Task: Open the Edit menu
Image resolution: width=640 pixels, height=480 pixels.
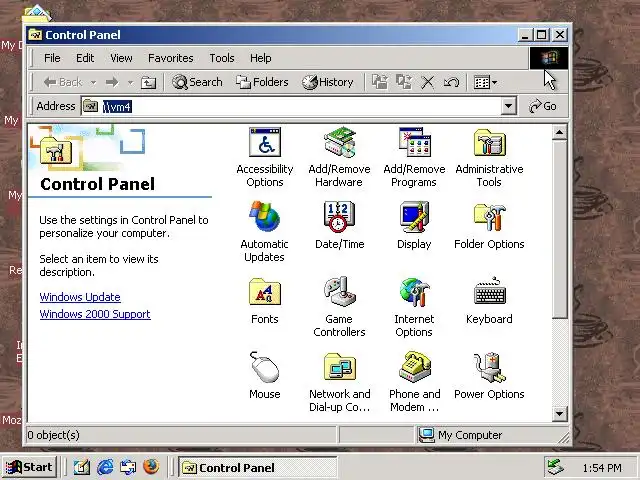Action: 85,58
